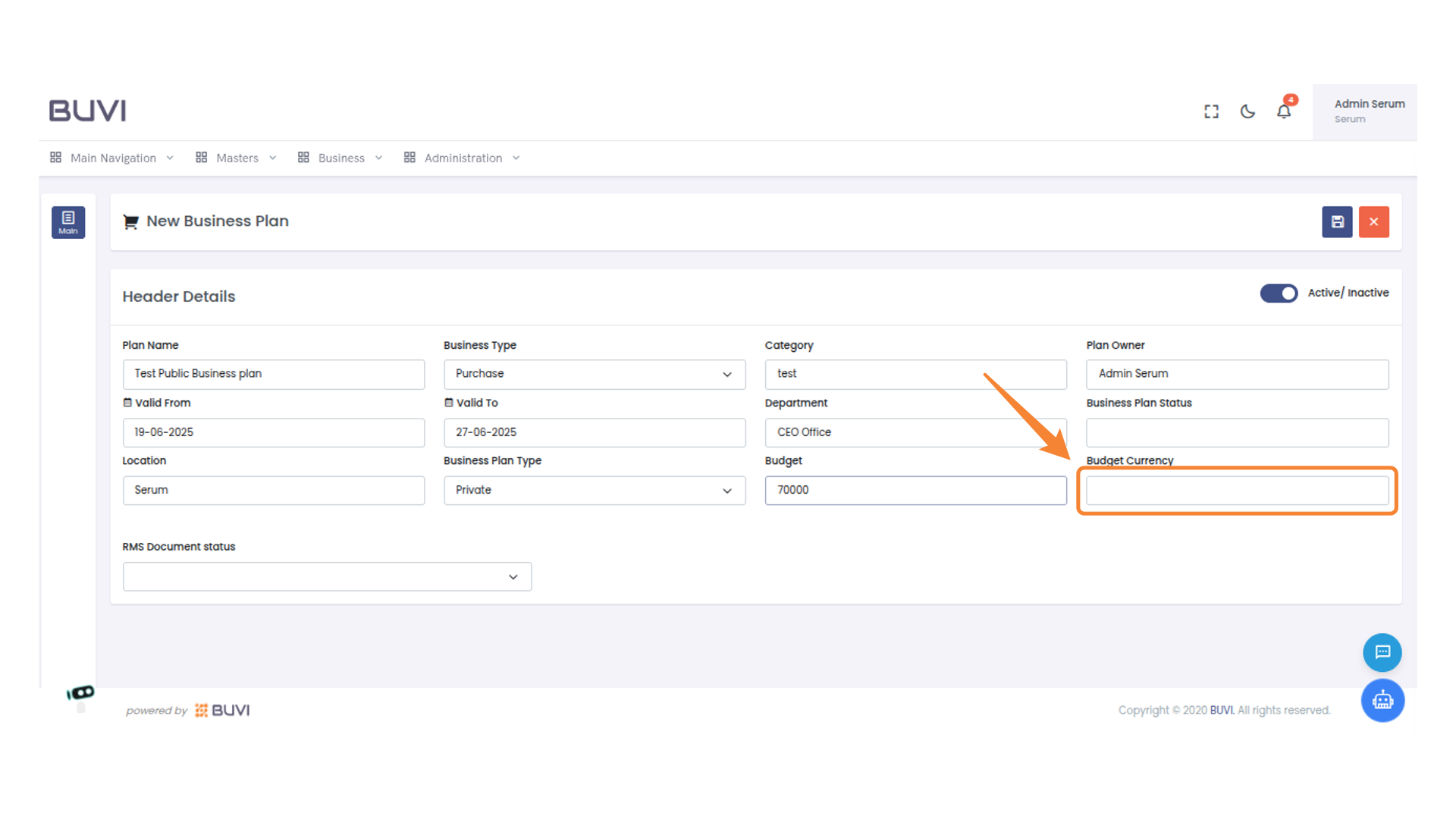Launch the robot chatbot assistant

pyautogui.click(x=1382, y=700)
